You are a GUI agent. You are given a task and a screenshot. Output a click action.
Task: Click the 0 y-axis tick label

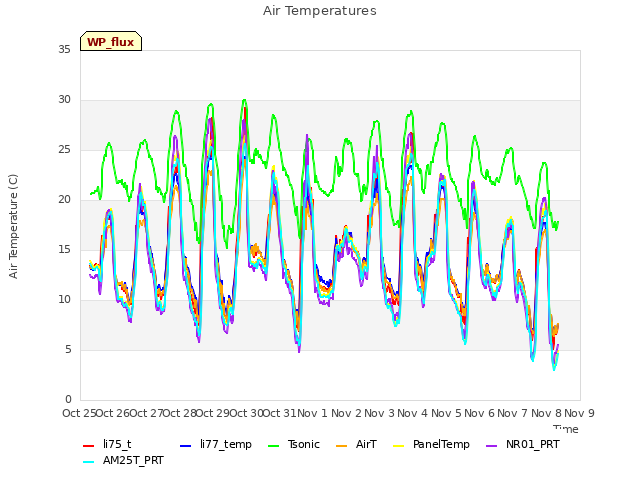68,400
